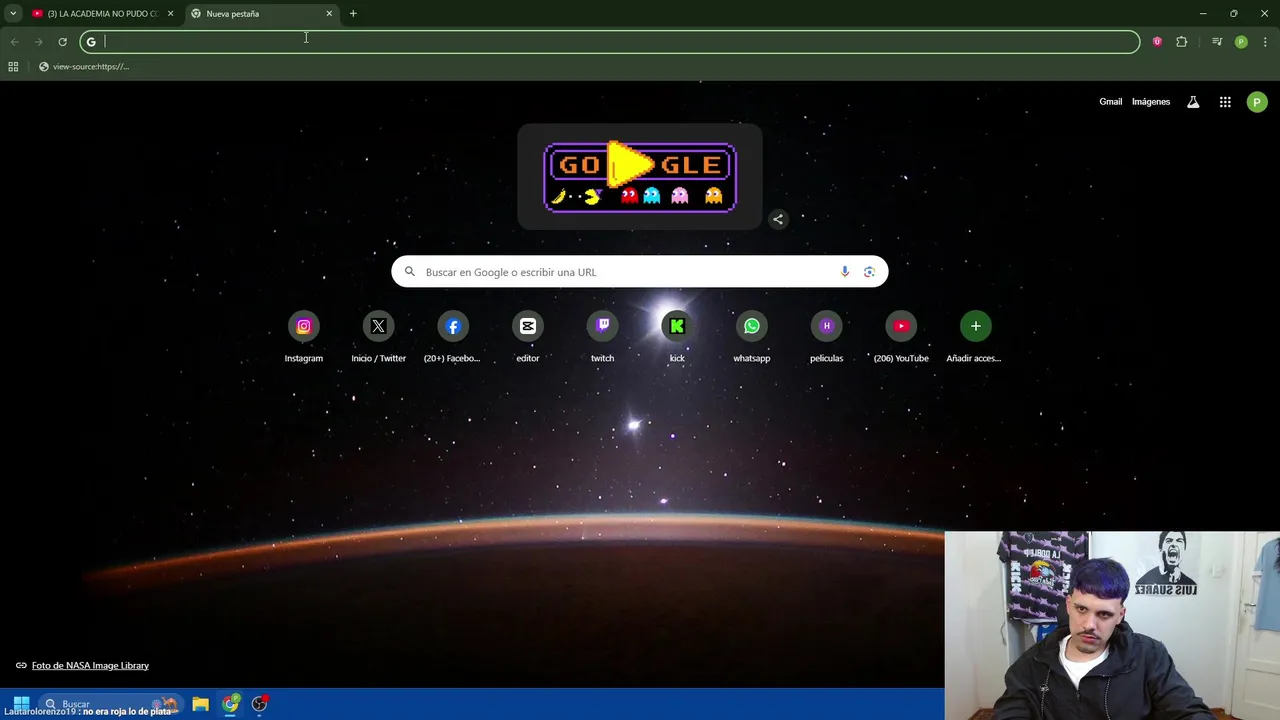Open the Imágenes link

pos(1151,102)
